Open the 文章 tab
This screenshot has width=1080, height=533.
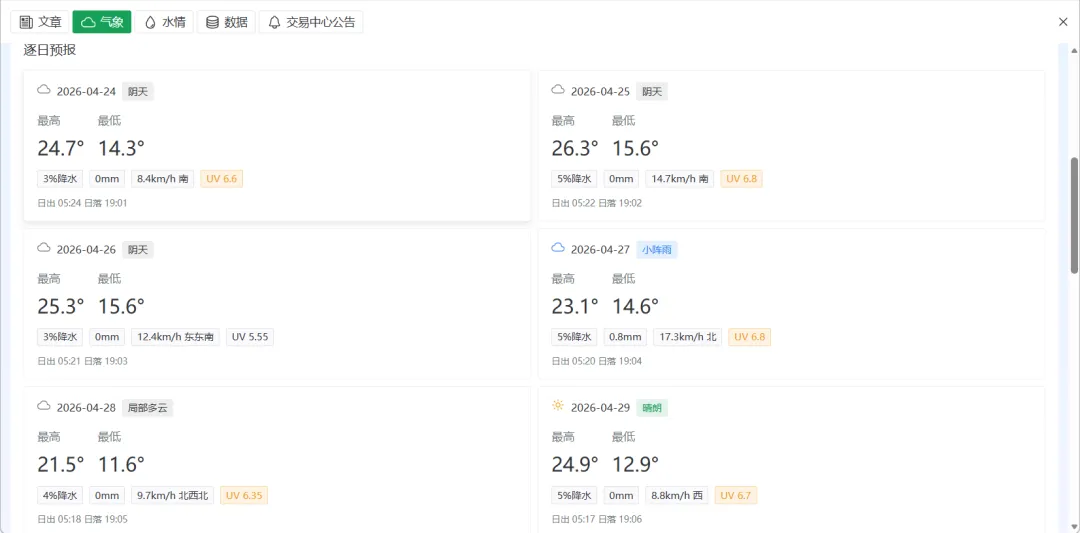click(x=40, y=22)
